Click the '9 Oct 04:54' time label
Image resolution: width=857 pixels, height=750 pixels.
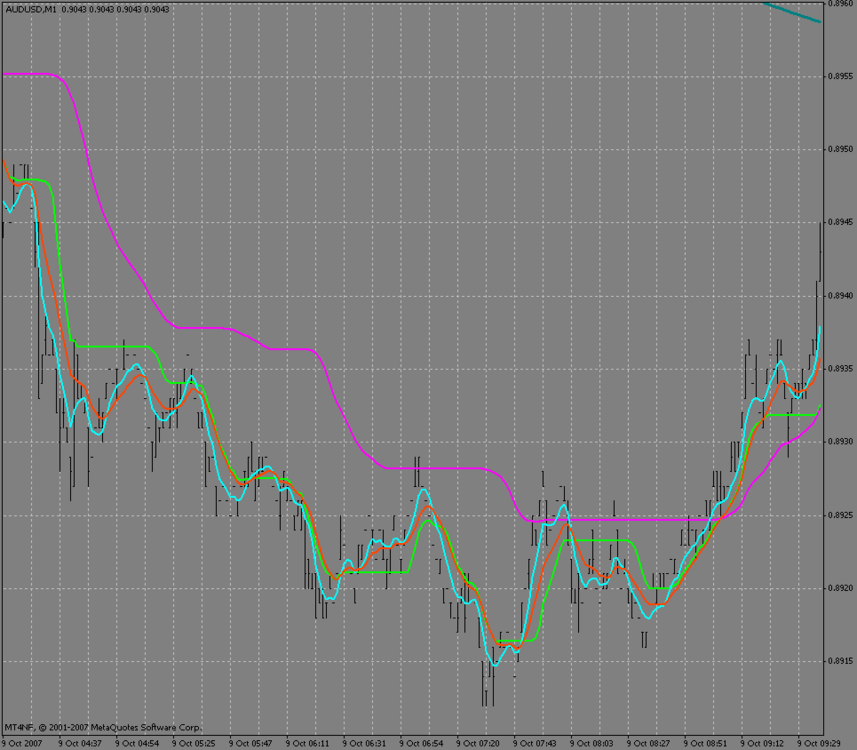tap(137, 743)
